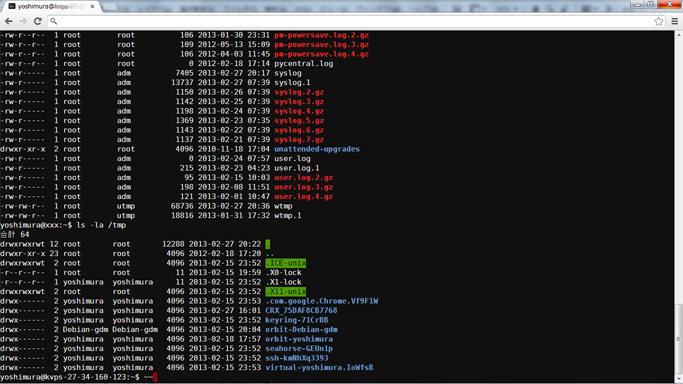
Task: Click unattended-upgrades directory name
Action: click(x=317, y=149)
